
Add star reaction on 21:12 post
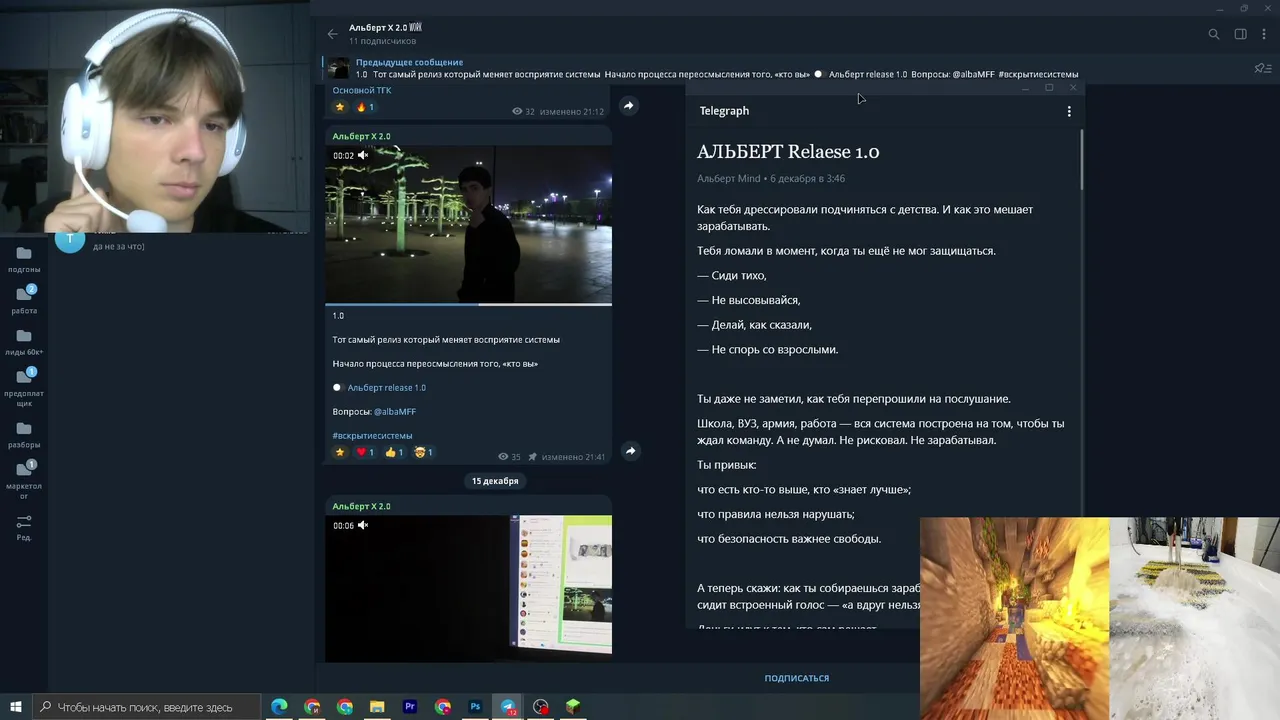tap(340, 107)
